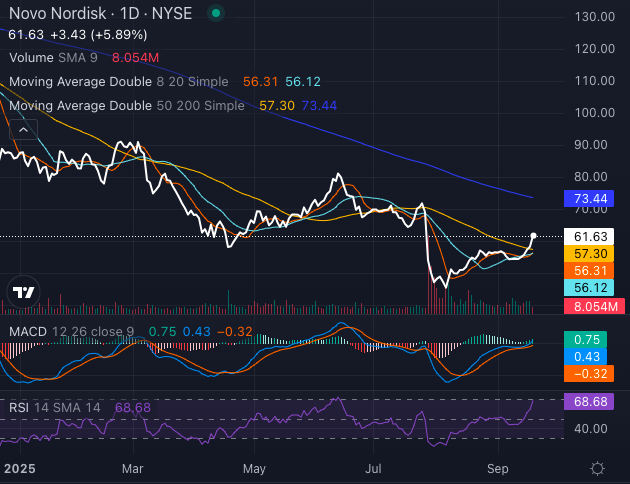Select the RSI 14 SMA 14 legend

(55, 408)
